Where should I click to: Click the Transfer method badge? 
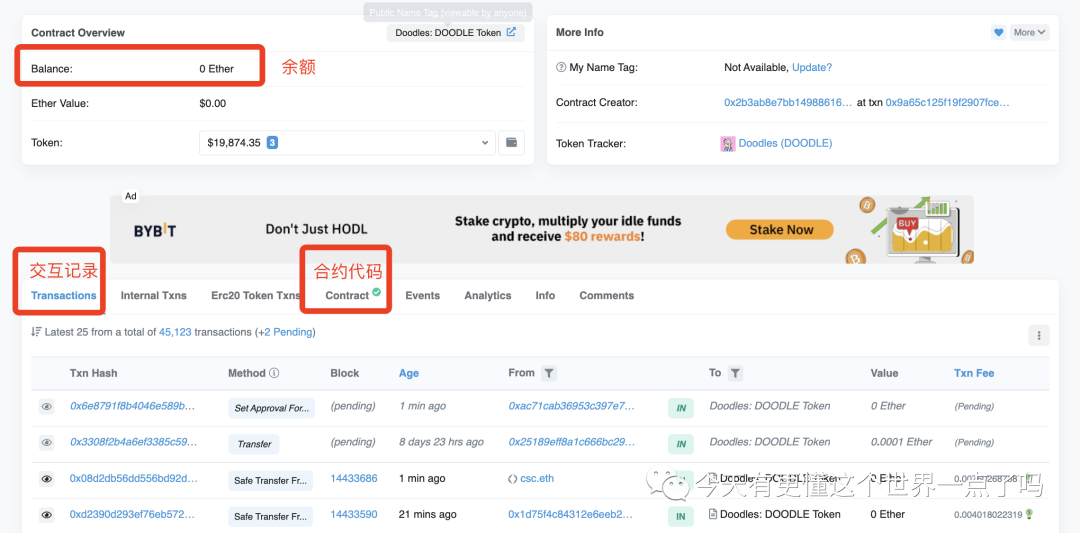coord(254,444)
